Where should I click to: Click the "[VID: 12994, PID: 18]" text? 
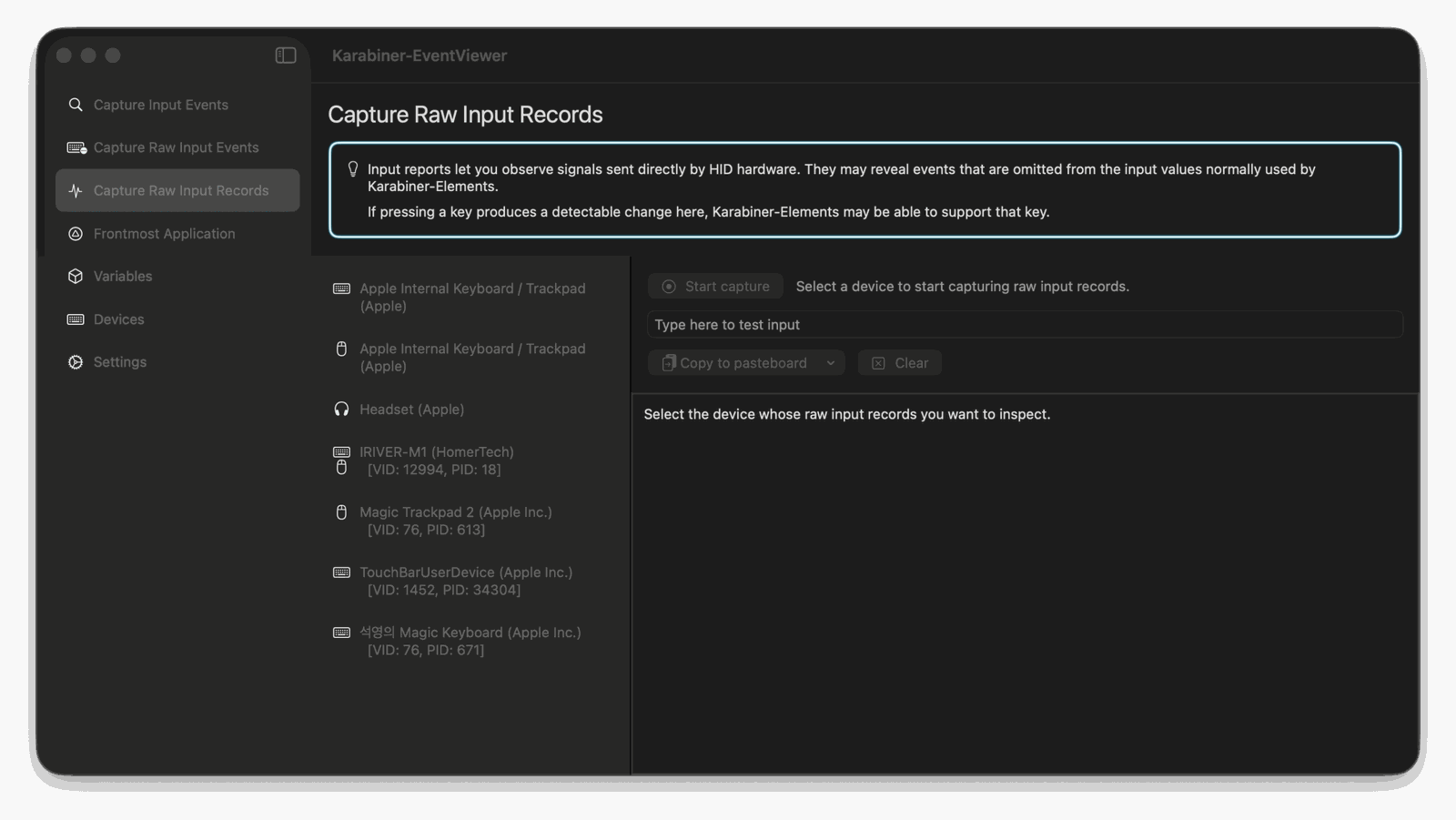click(434, 470)
